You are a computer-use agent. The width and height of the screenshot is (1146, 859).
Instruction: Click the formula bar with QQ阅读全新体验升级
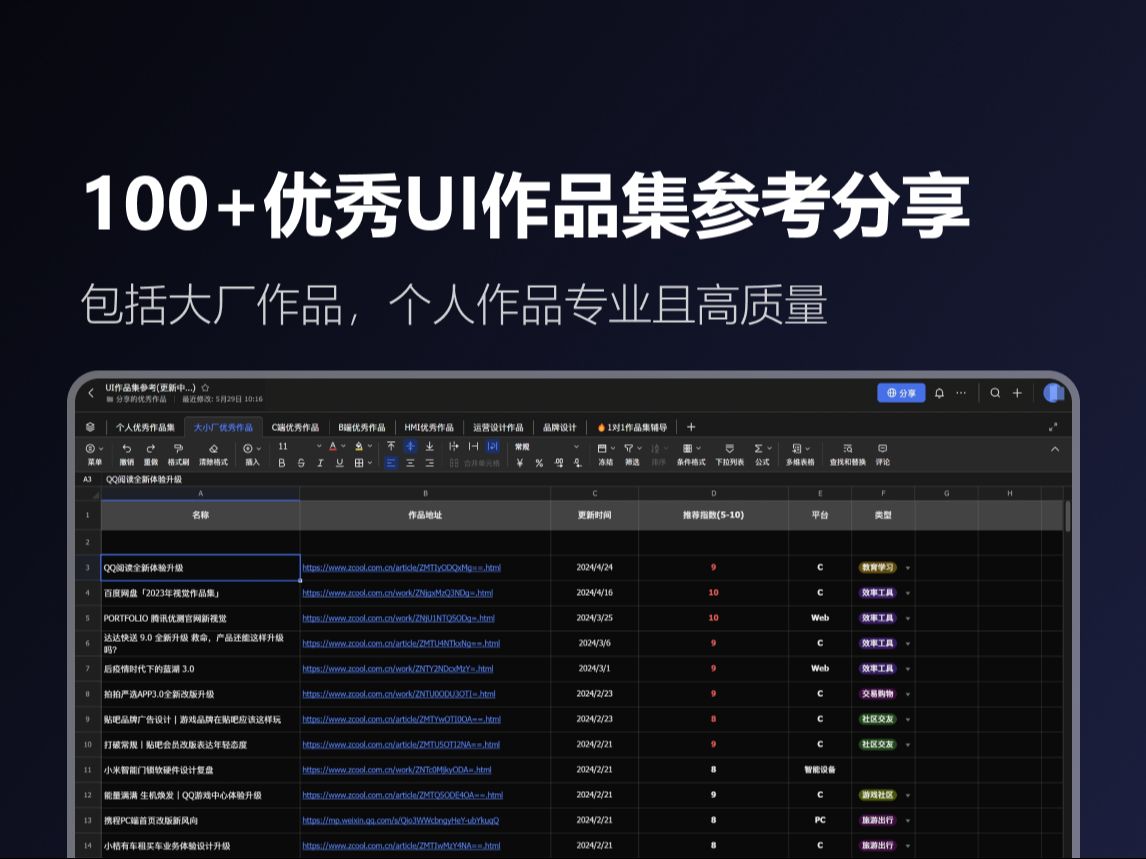point(585,480)
